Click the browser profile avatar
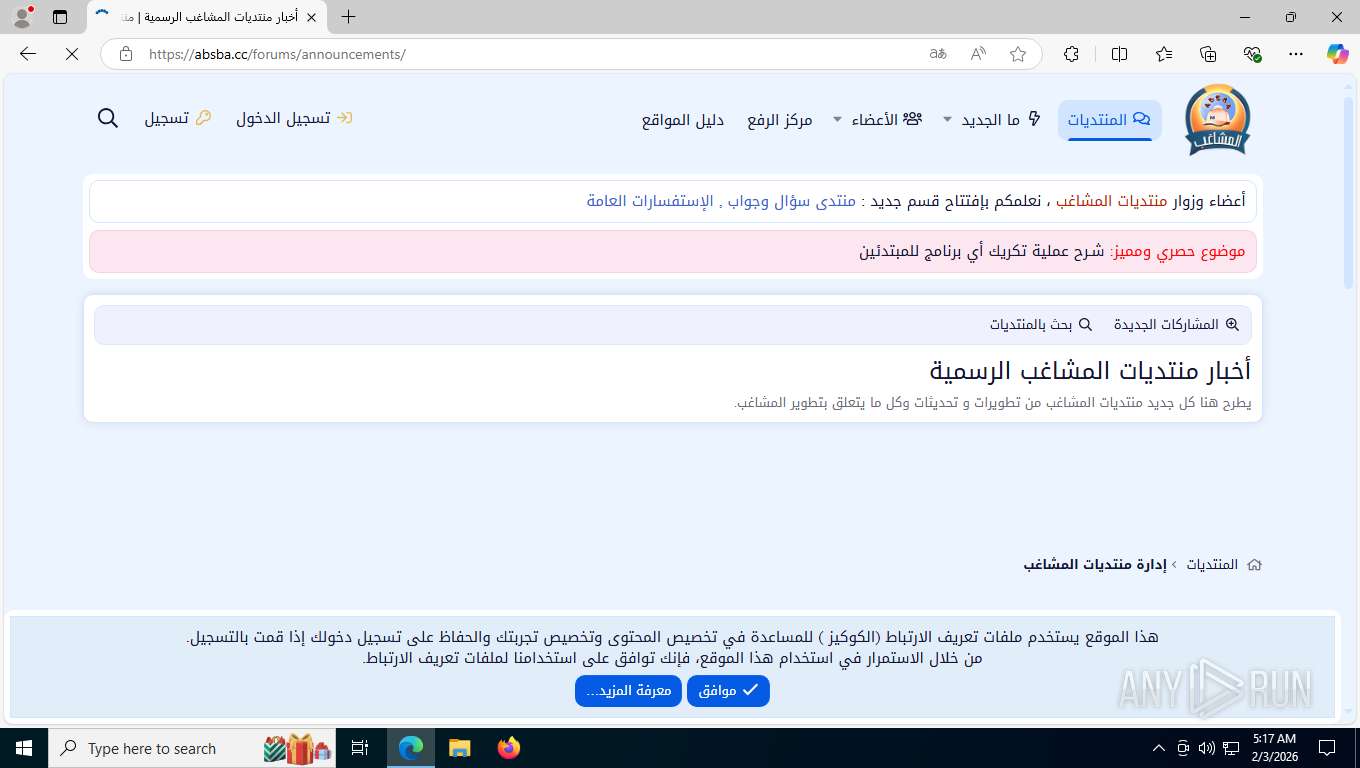This screenshot has width=1360, height=768. [22, 17]
